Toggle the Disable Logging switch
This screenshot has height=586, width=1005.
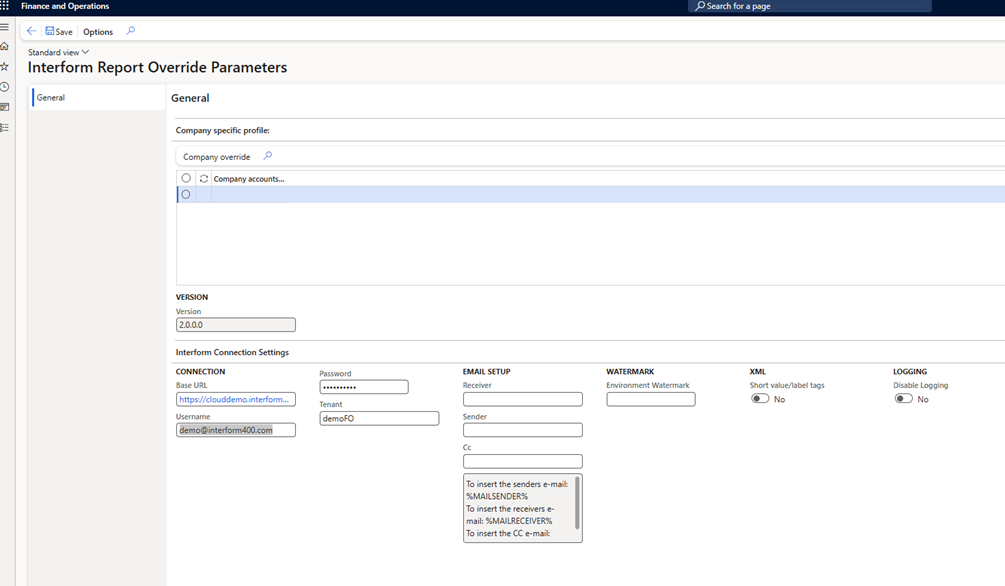(903, 399)
